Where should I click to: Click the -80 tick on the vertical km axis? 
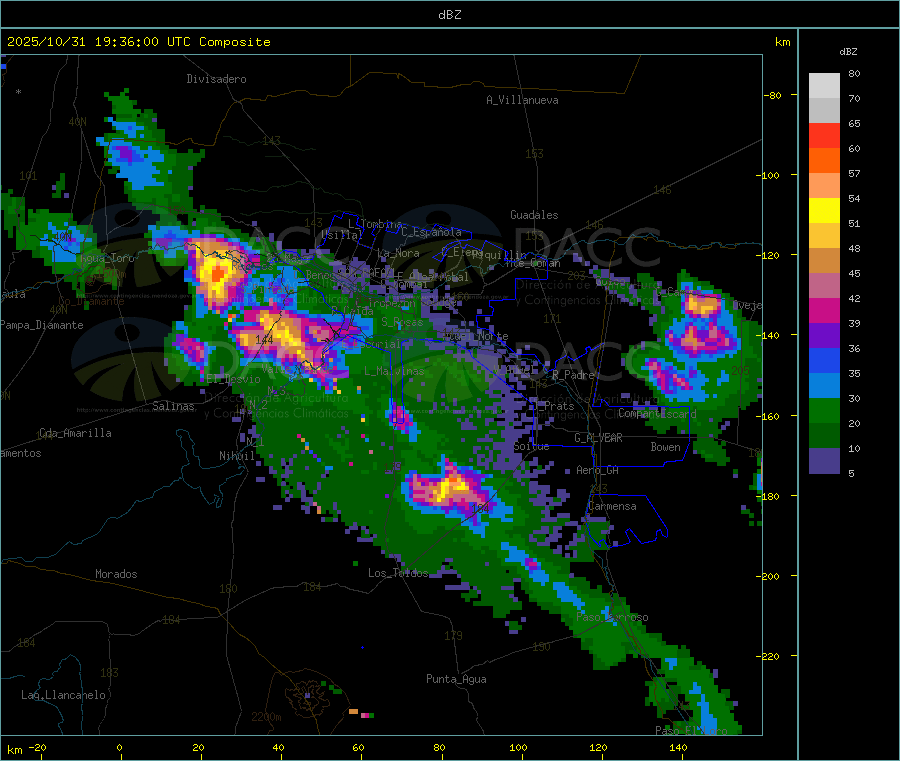click(772, 95)
